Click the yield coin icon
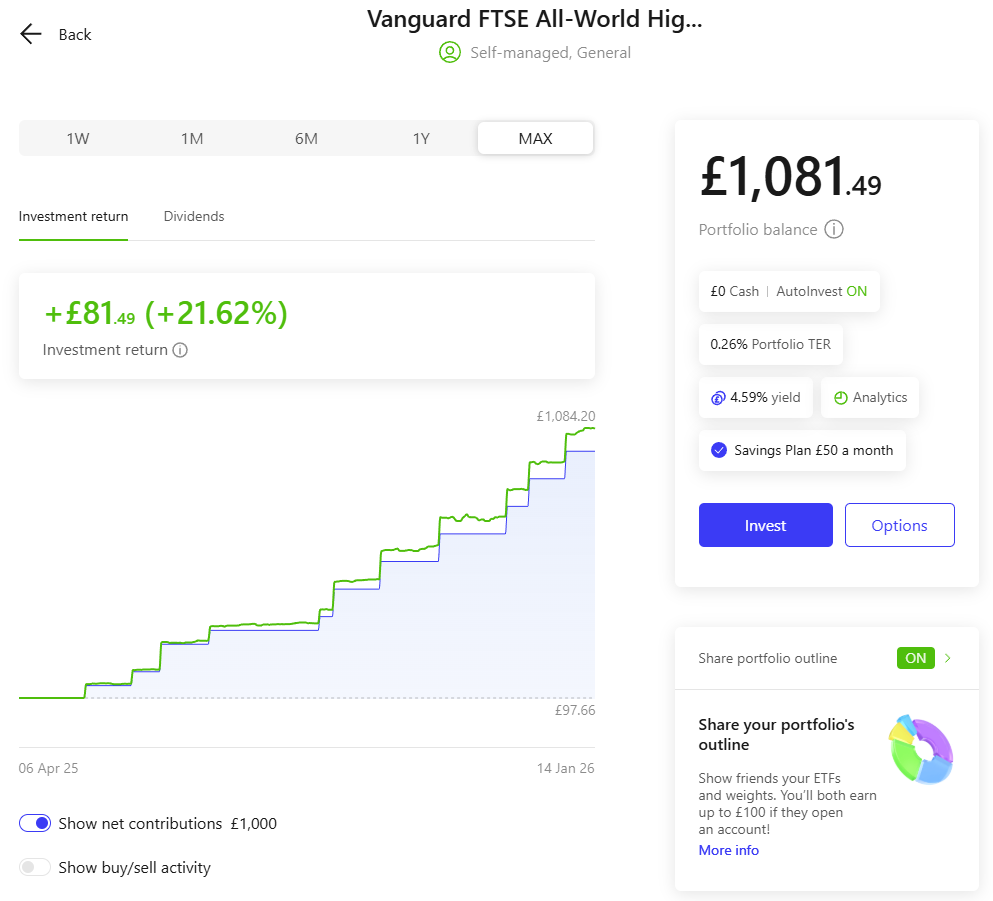Screen dimensions: 993x901 (718, 398)
